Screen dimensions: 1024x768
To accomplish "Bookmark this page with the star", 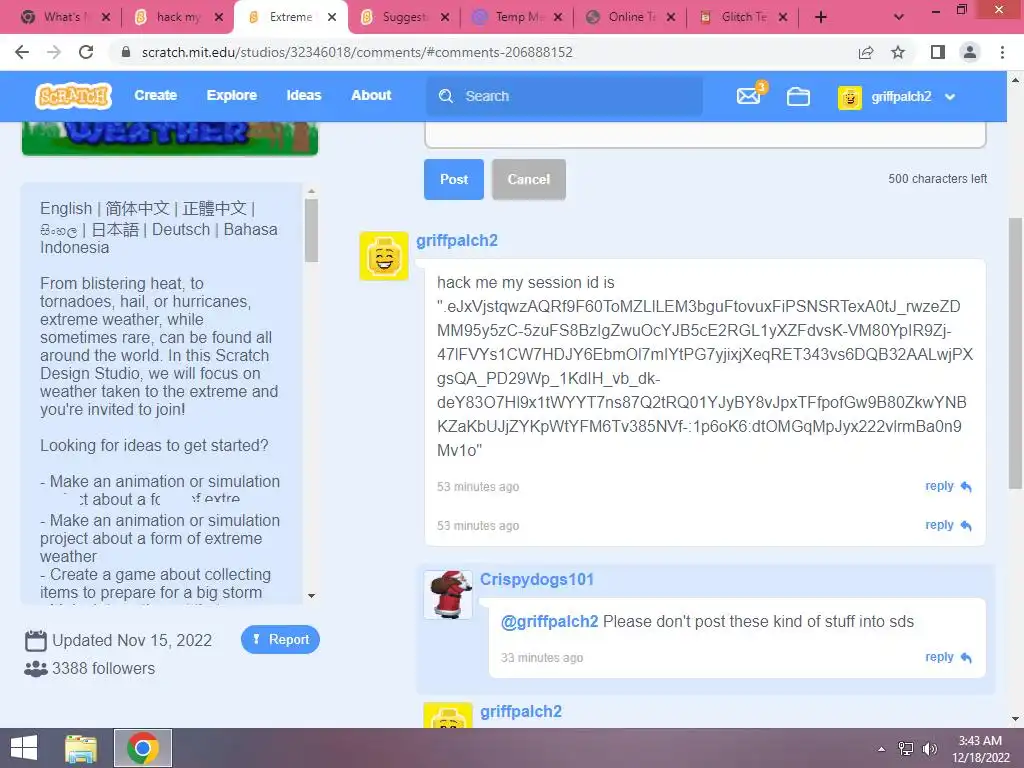I will pos(898,52).
